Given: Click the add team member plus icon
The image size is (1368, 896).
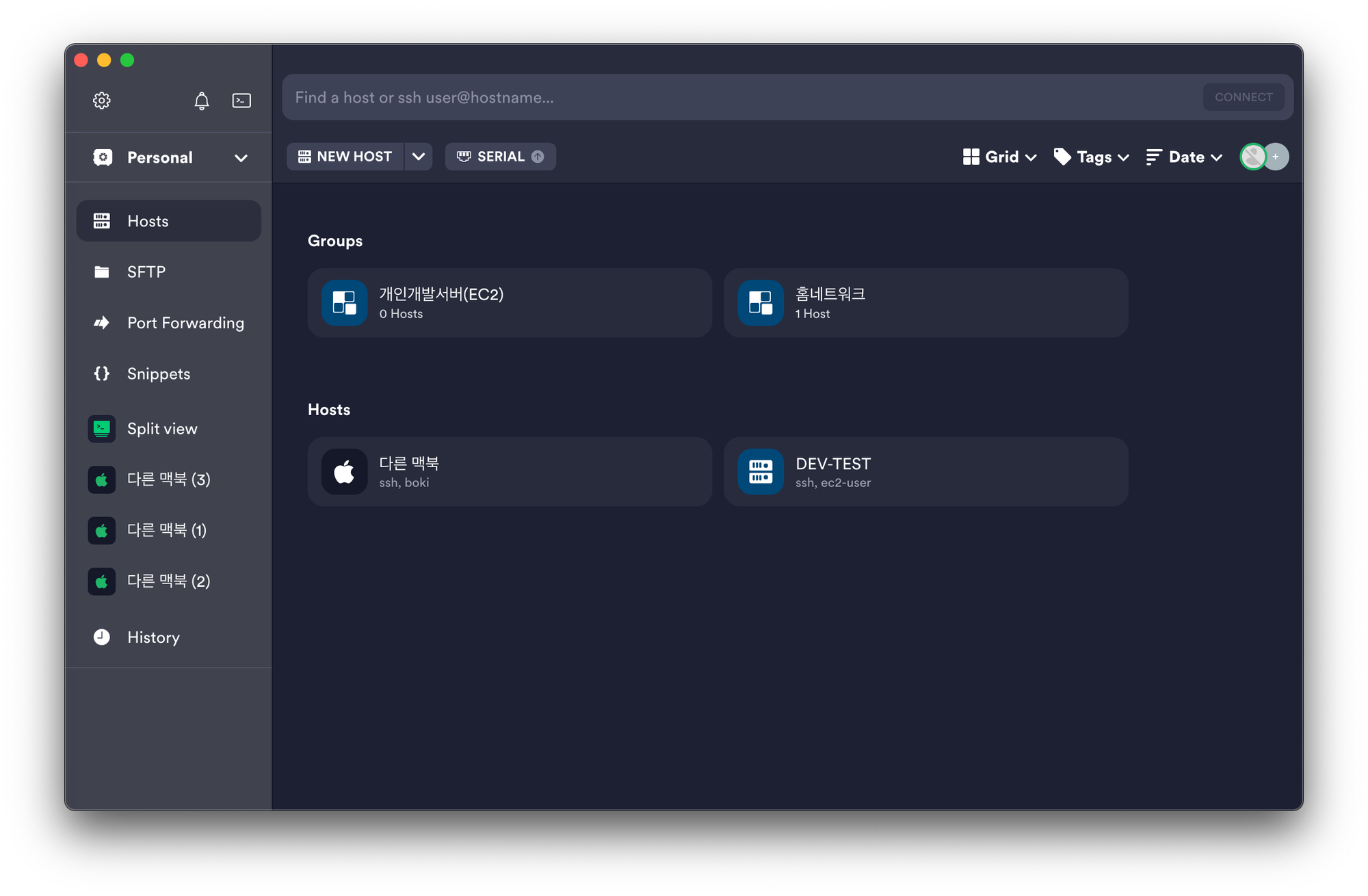Looking at the screenshot, I should pyautogui.click(x=1276, y=157).
